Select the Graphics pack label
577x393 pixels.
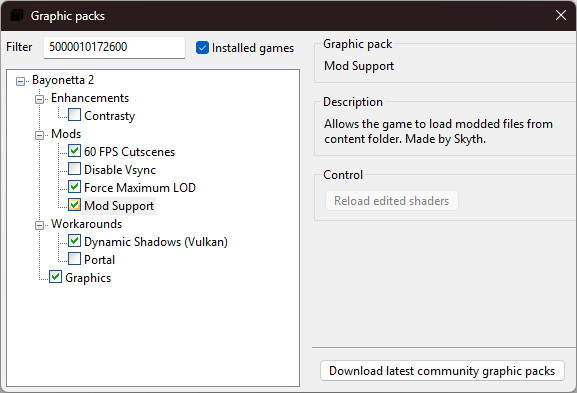pos(88,278)
